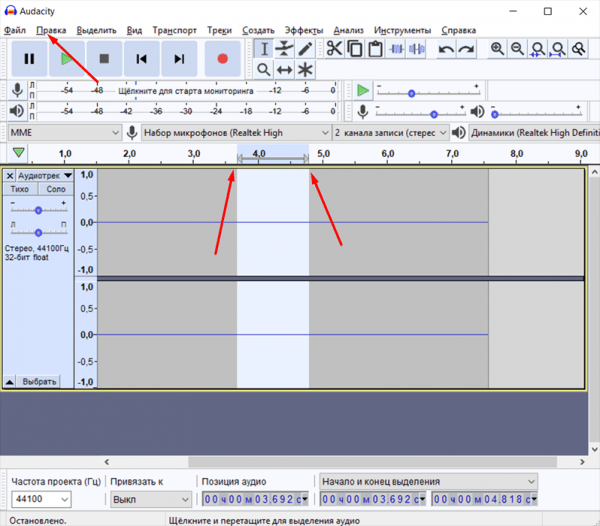Click the selection end time field
The height and width of the screenshot is (526, 600).
[484, 499]
